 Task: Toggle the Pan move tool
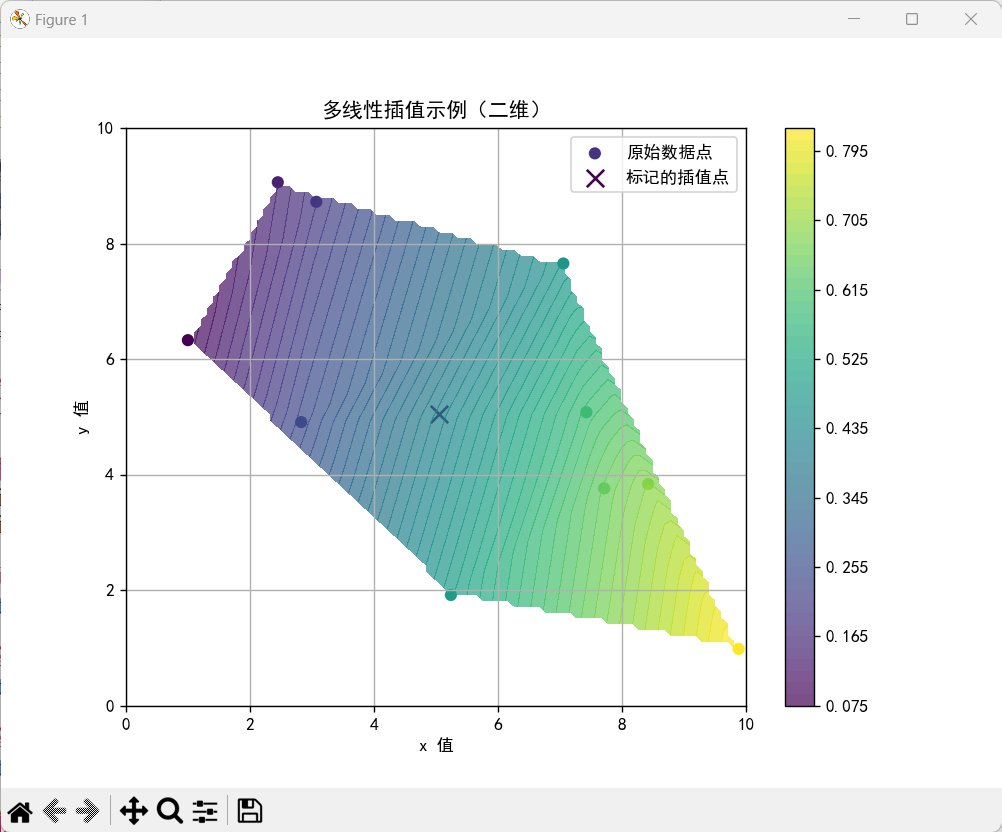click(133, 810)
